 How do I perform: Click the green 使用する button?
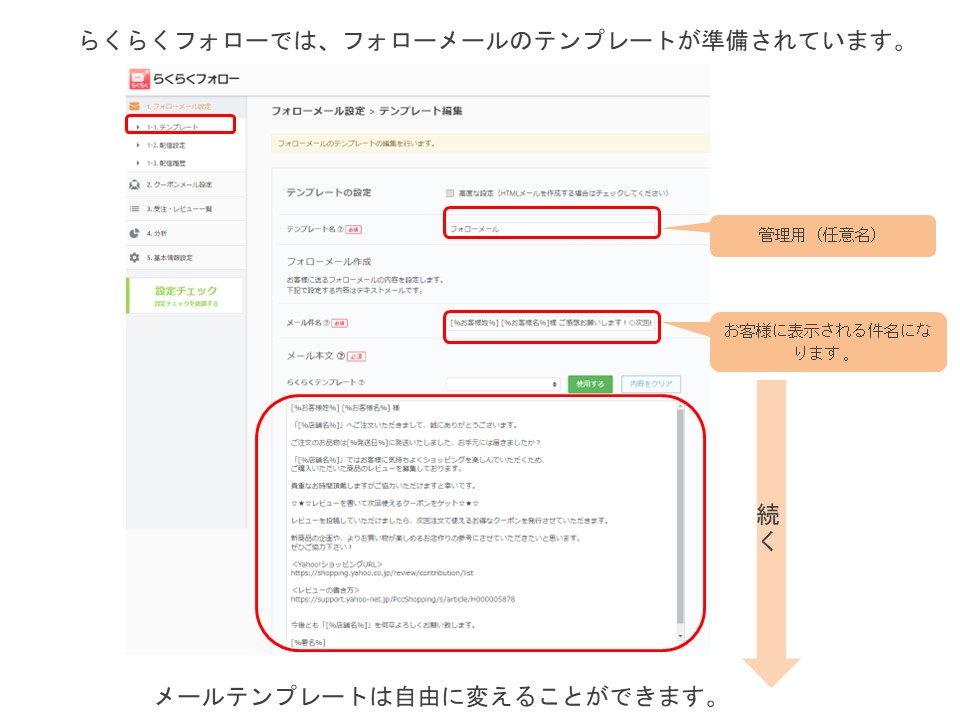[590, 384]
